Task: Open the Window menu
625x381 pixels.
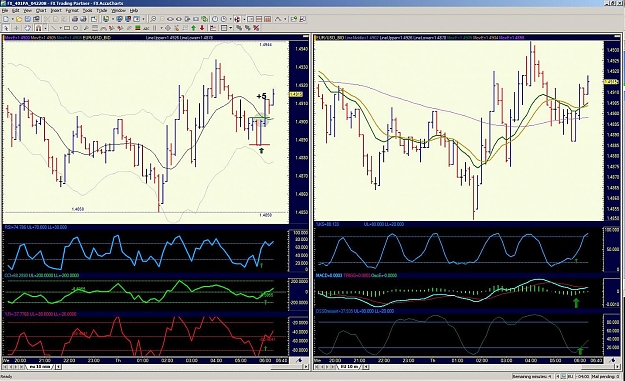Action: tap(118, 10)
